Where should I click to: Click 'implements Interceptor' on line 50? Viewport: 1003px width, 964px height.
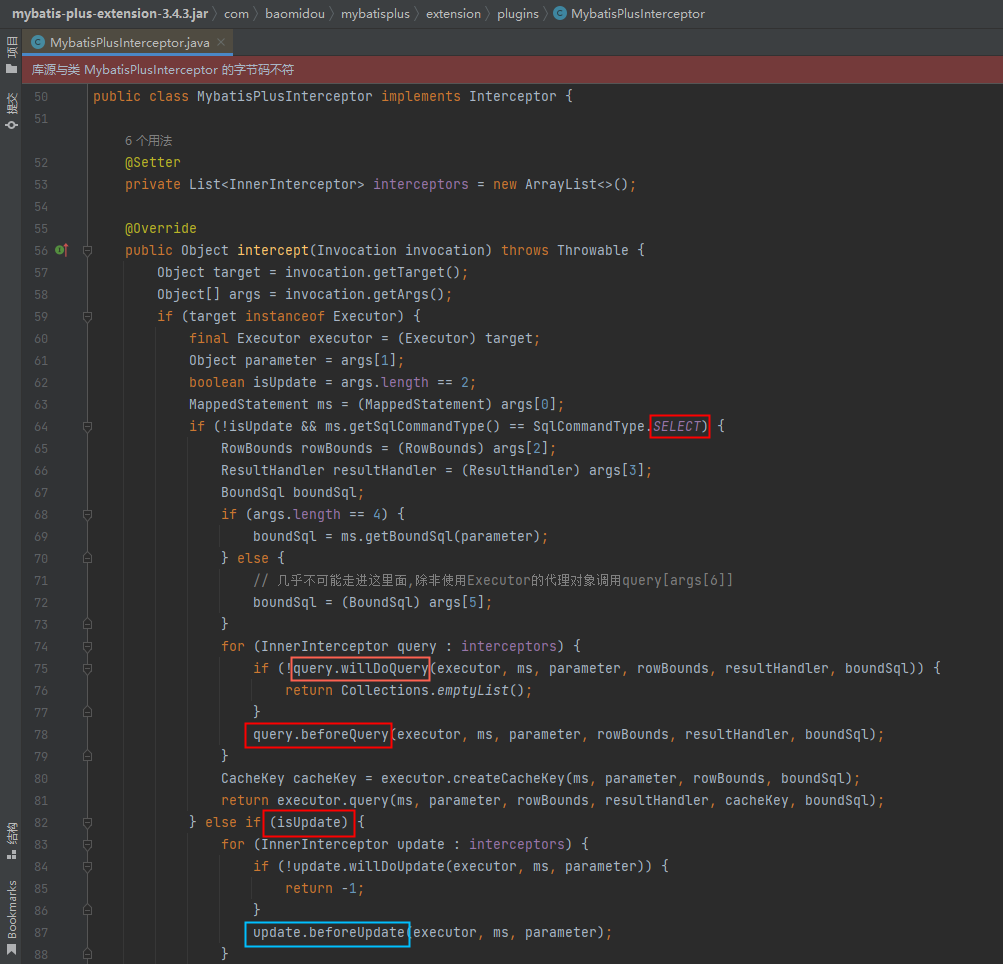(469, 96)
